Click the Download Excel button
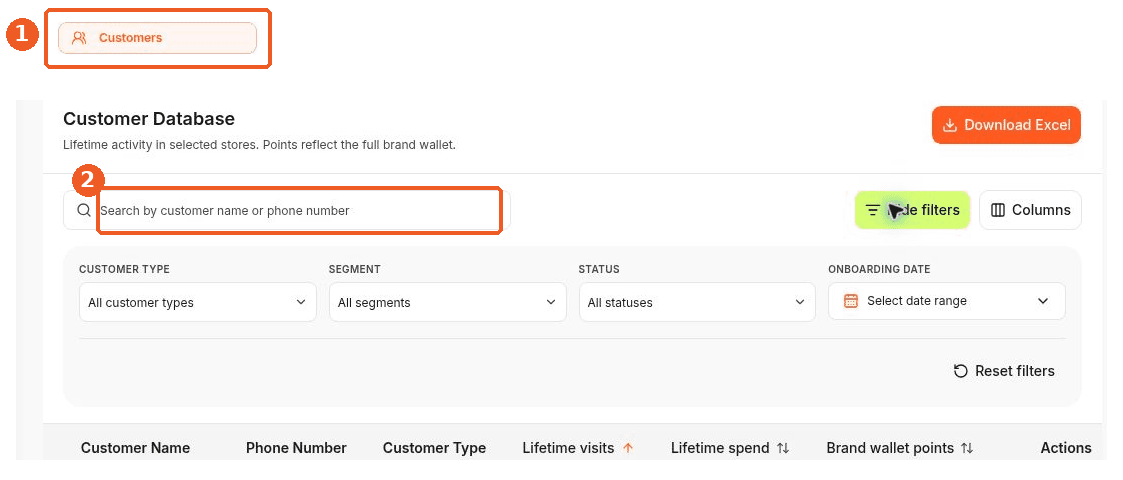Screen dimensions: 1123x480 pos(1006,125)
